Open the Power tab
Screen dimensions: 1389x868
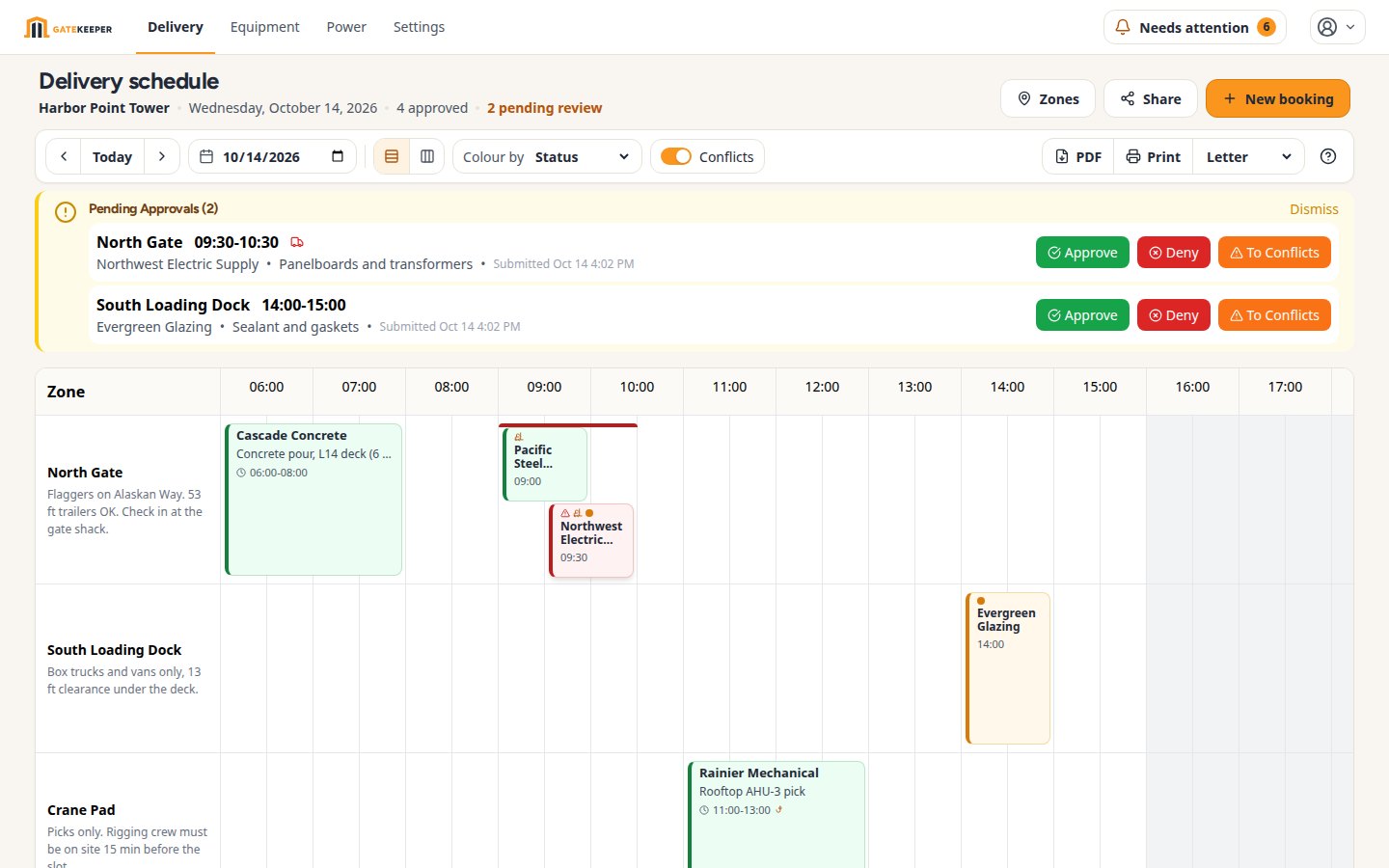(x=346, y=27)
